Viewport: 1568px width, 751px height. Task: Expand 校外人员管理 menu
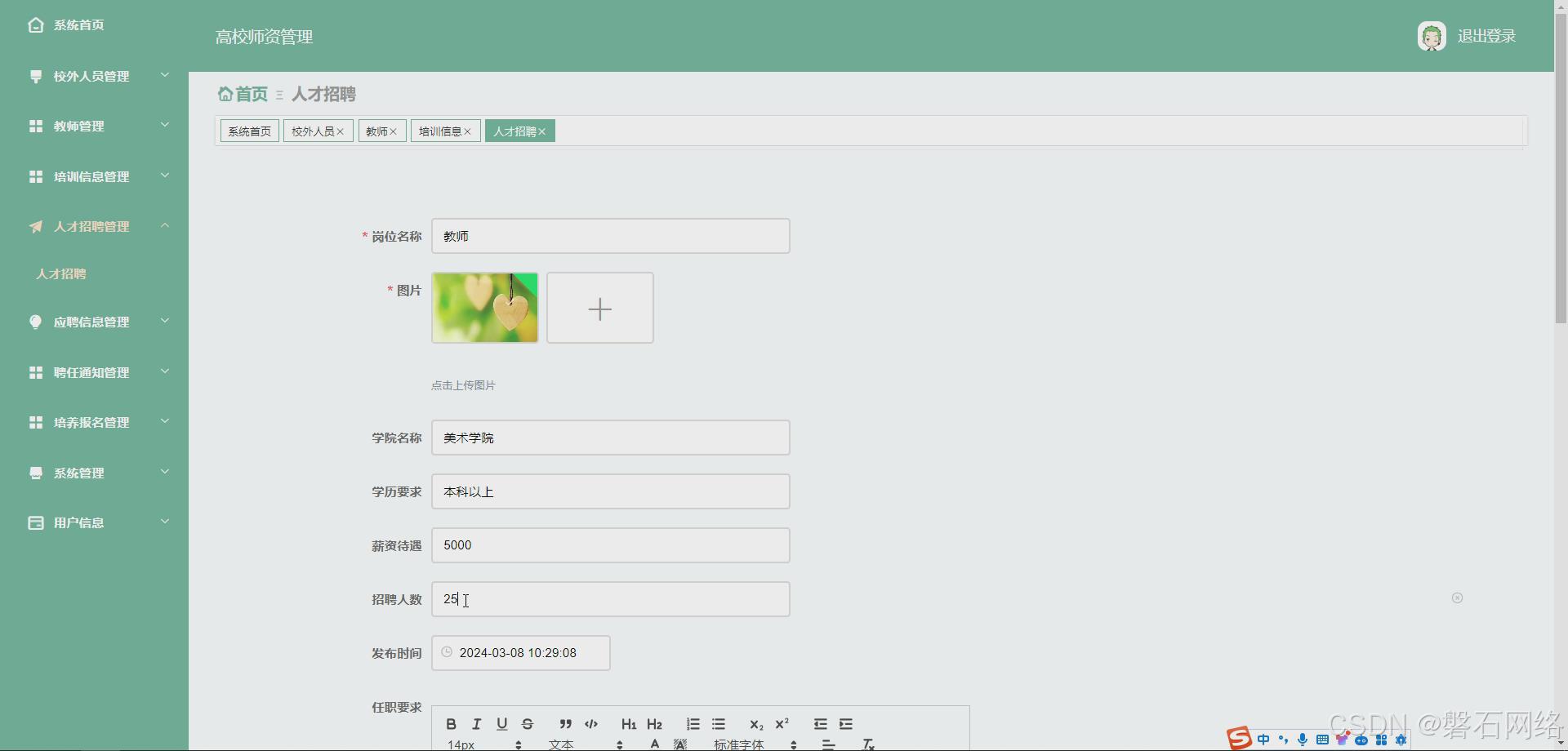click(94, 76)
